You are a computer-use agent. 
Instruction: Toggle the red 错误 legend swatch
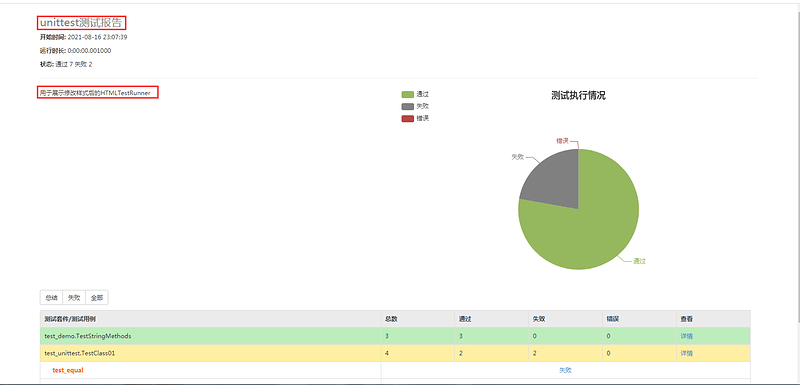tap(408, 118)
